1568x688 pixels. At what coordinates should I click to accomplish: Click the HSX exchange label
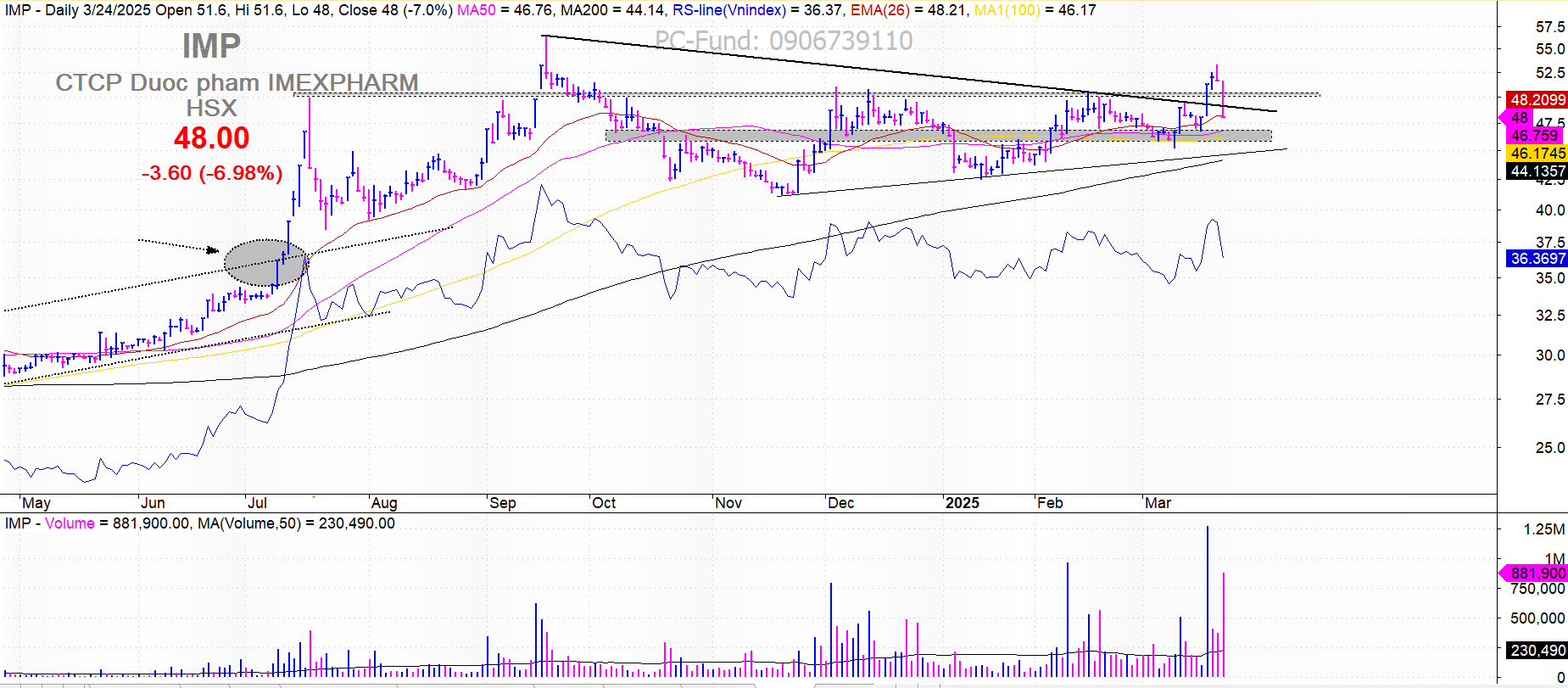[211, 108]
